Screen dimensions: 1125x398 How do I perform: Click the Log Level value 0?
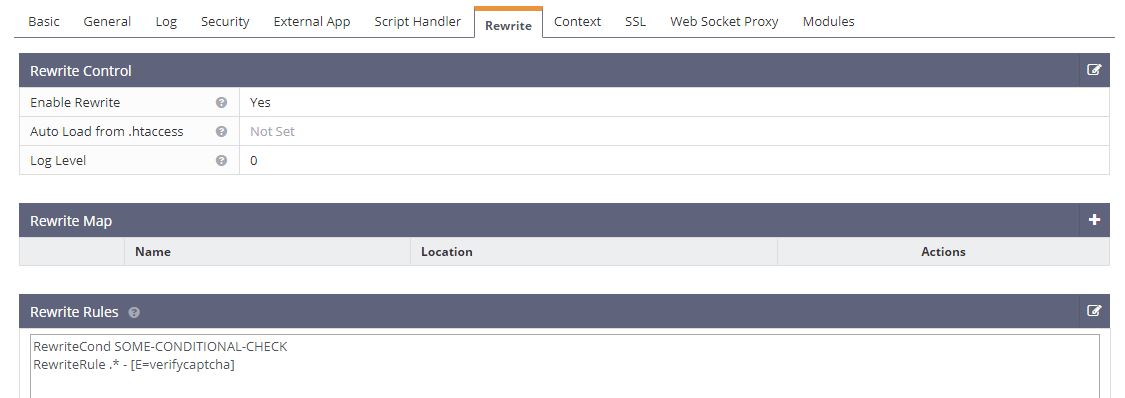pos(254,161)
